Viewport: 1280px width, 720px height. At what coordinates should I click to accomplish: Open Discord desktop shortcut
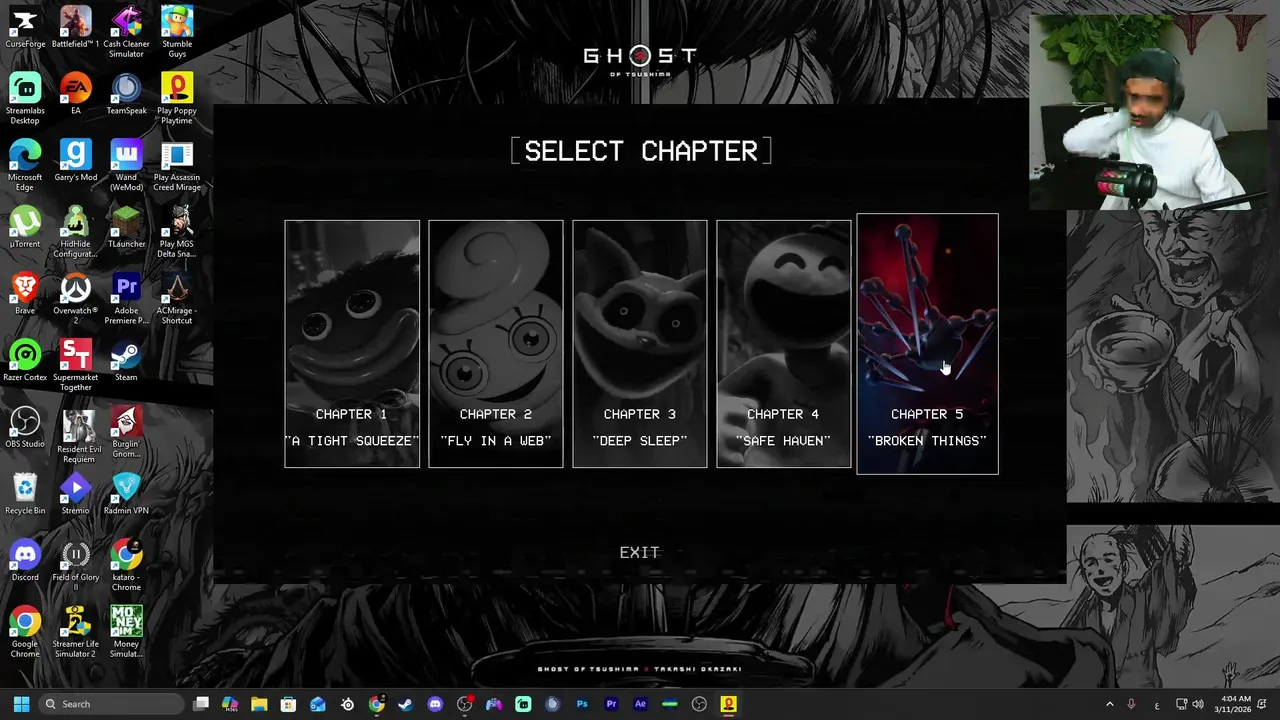[25, 561]
